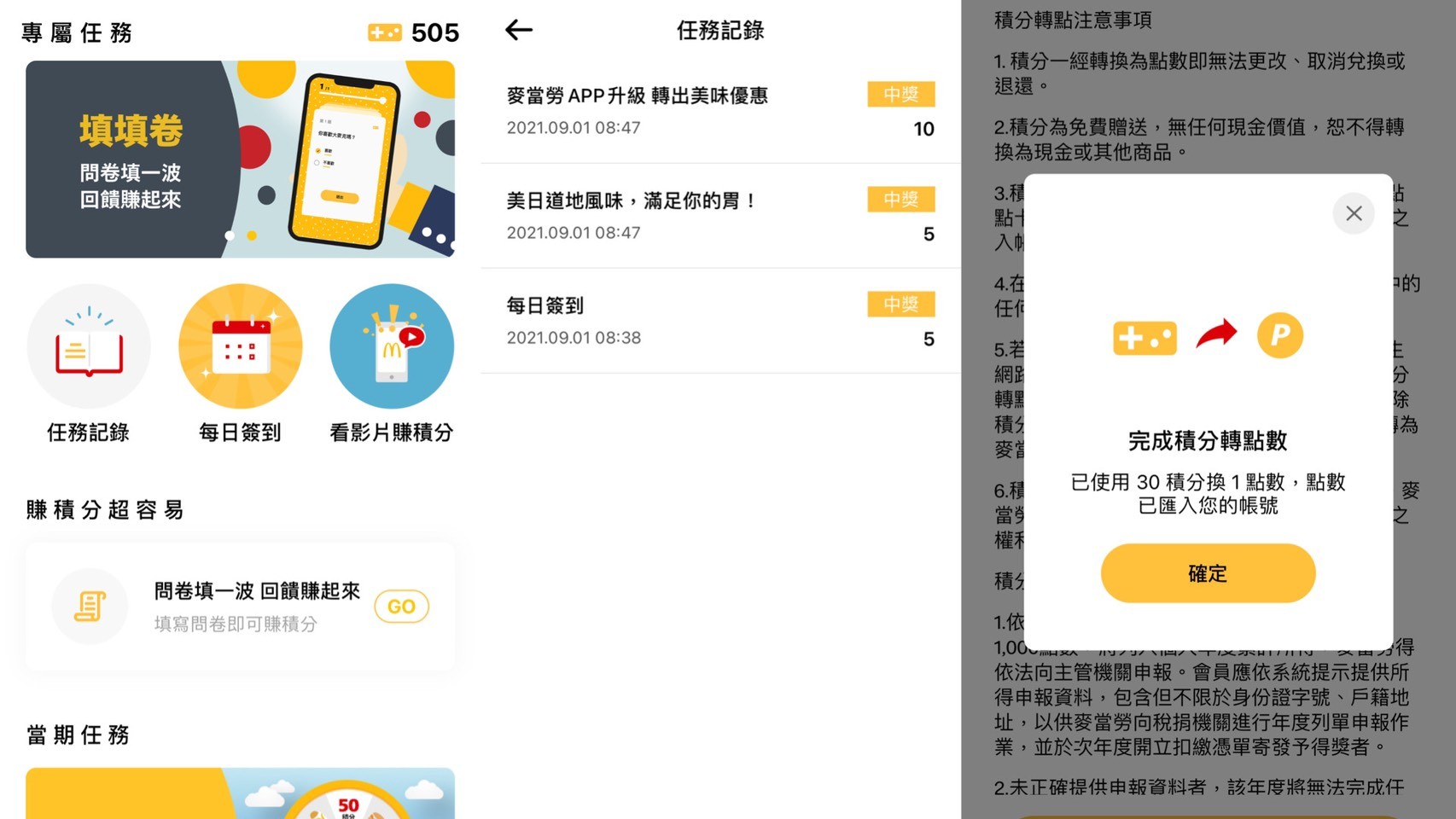Tap the 10 points value of first record
The width and height of the screenshot is (1456, 819).
924,129
